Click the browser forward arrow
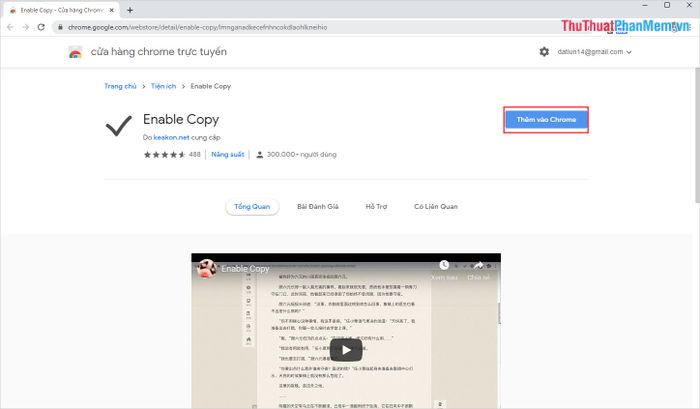The image size is (700, 409). [25, 27]
